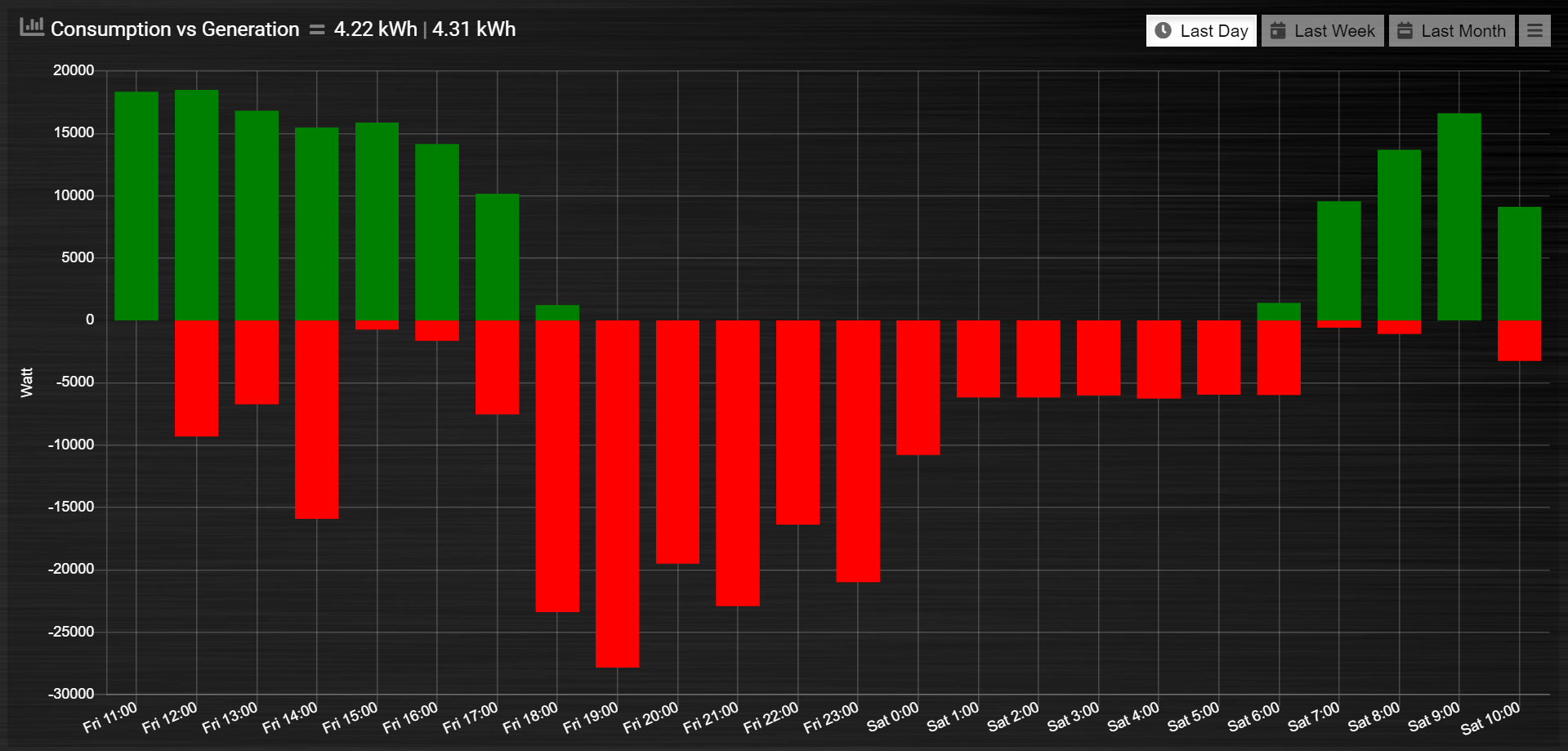Click the calendar icon in Last Month
1568x751 pixels.
point(1405,31)
